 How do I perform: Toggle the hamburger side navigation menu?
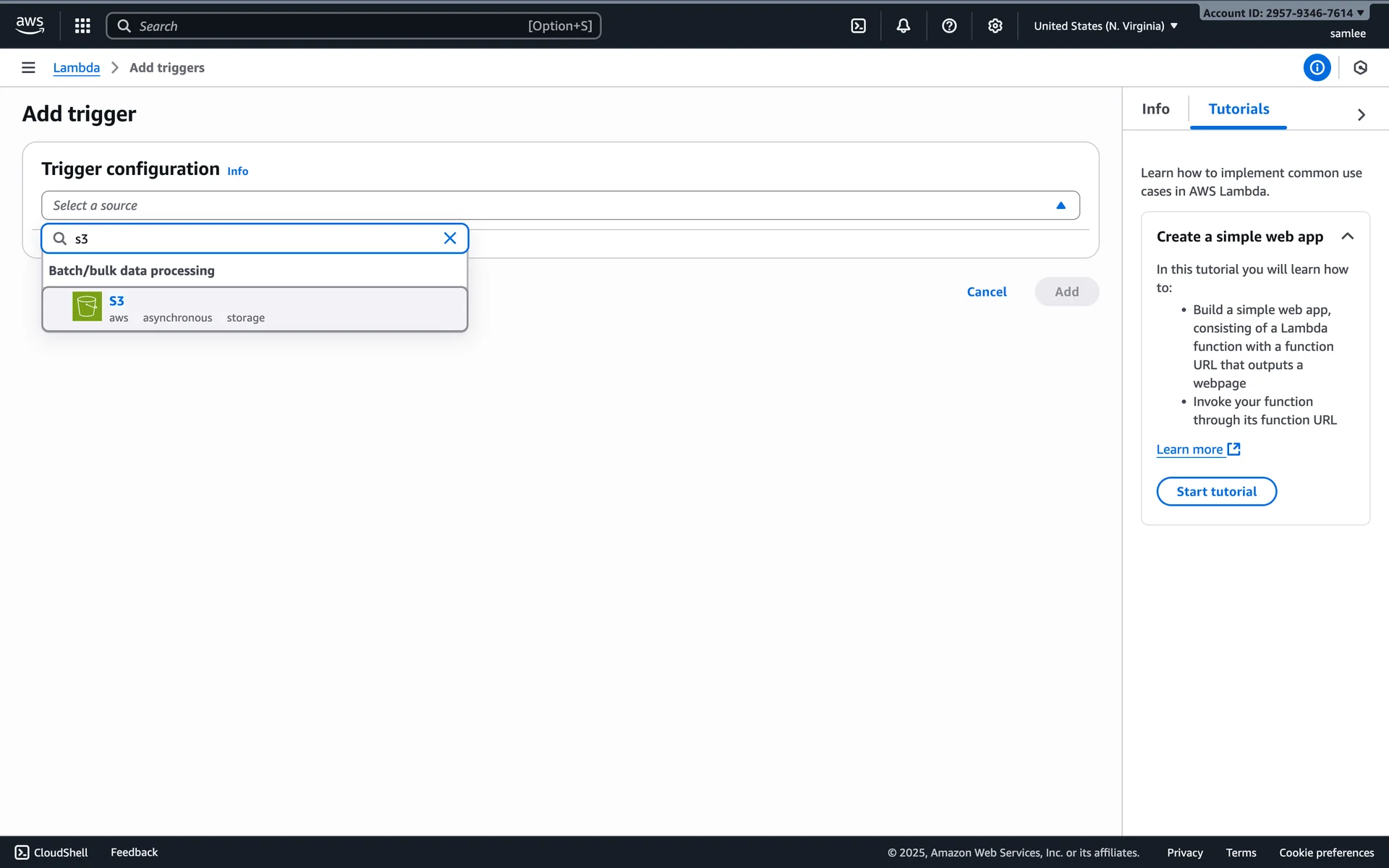[x=28, y=67]
